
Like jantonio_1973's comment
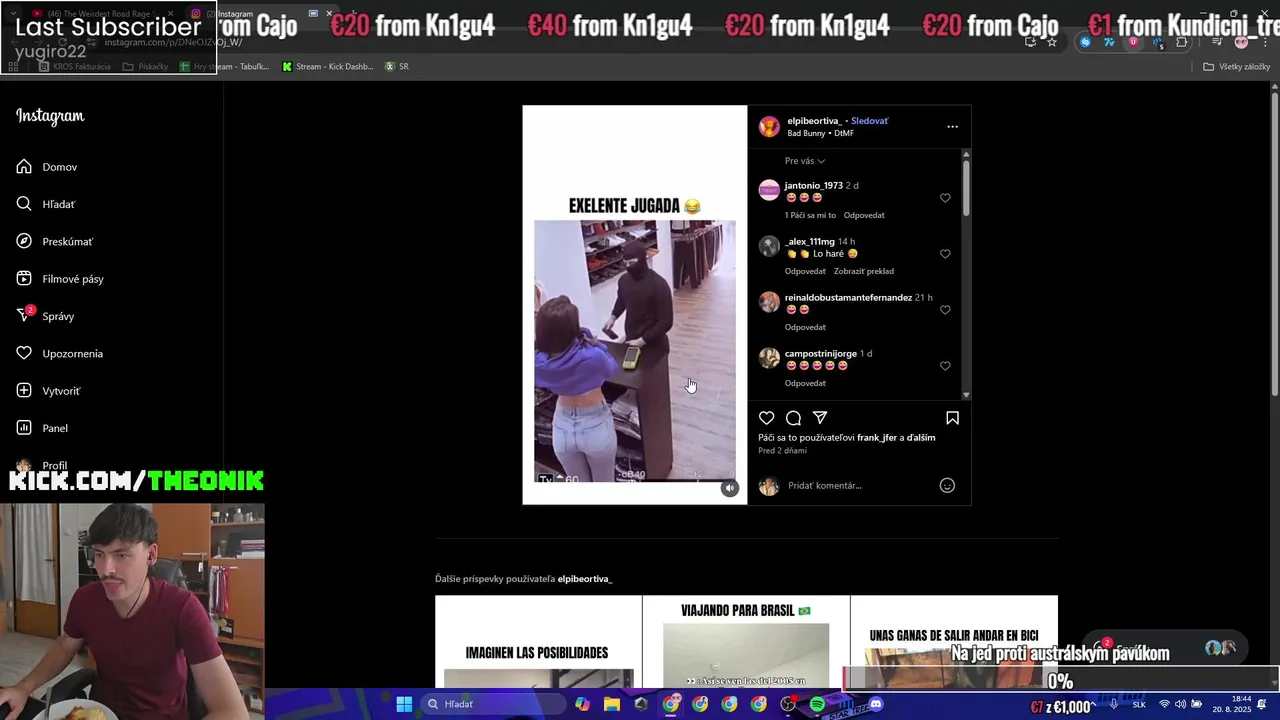coord(945,198)
